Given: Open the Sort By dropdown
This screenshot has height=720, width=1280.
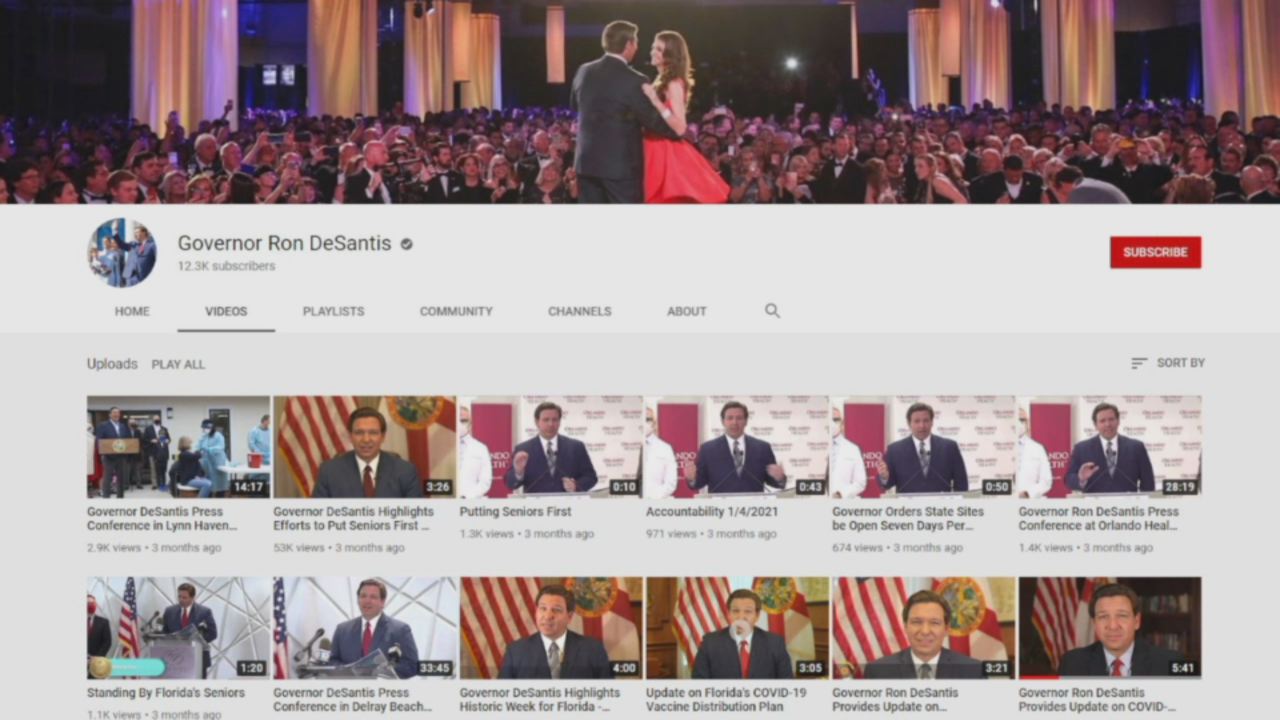Looking at the screenshot, I should point(1168,363).
